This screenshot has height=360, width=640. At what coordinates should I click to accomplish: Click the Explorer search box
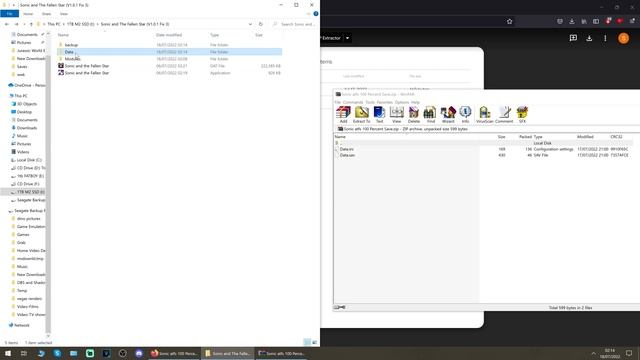295,24
